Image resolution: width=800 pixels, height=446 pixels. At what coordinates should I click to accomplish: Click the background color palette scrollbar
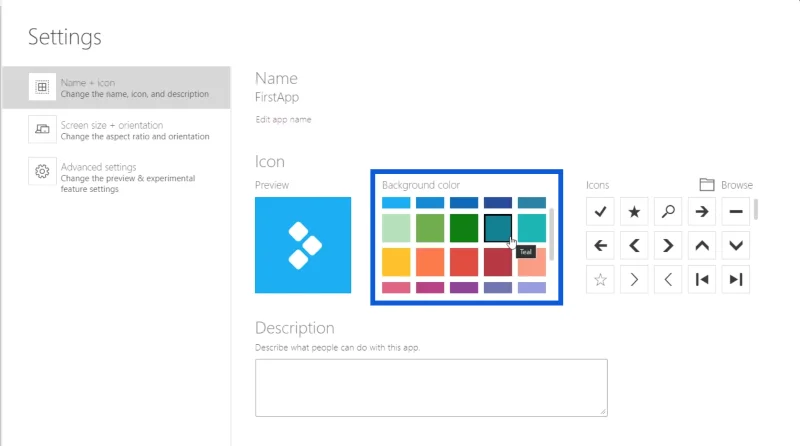coord(552,234)
